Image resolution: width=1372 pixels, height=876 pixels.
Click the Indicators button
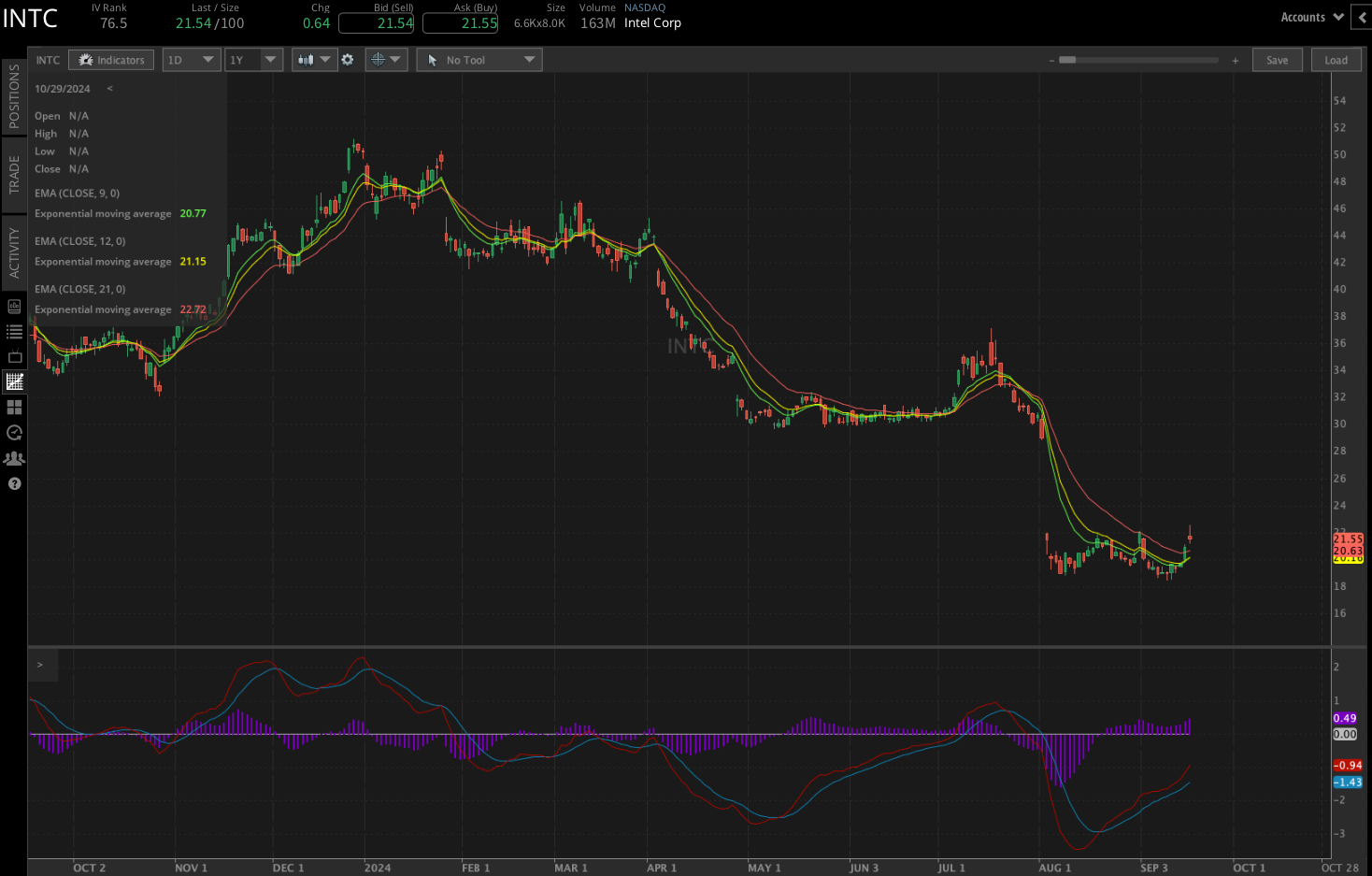[111, 60]
